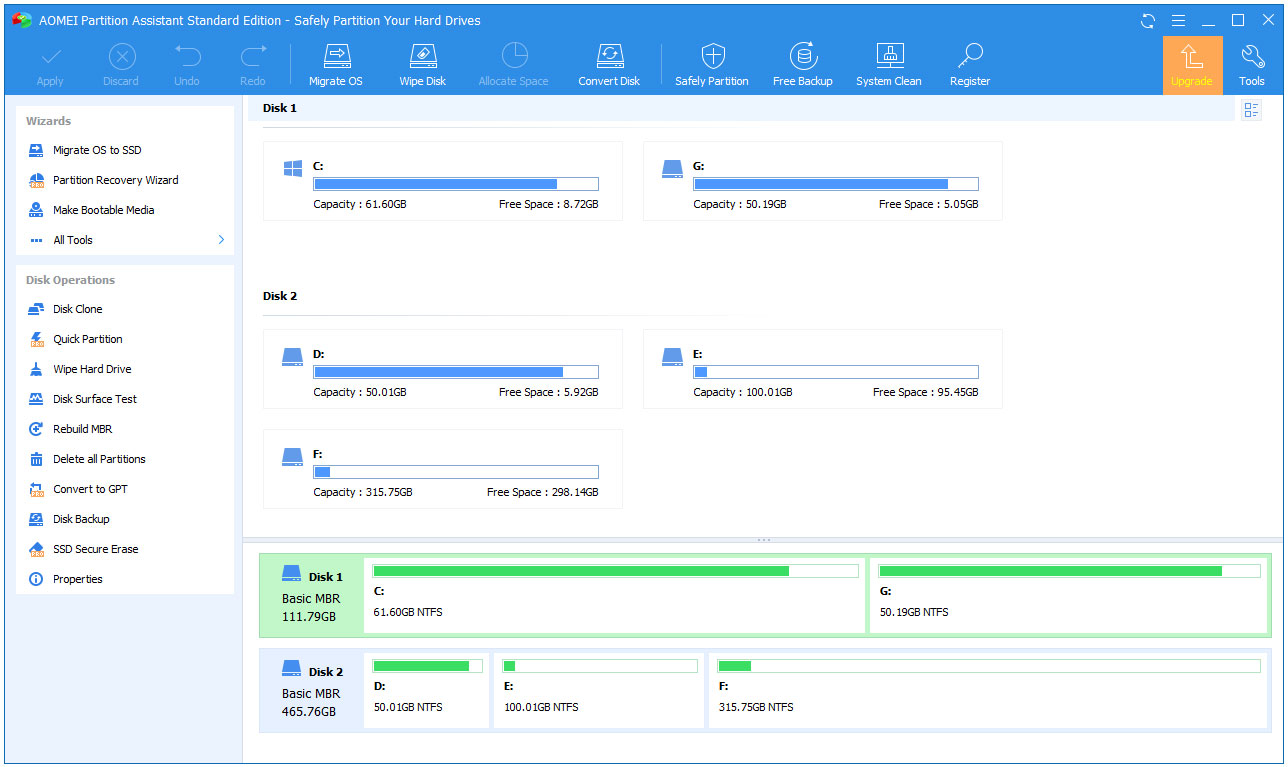This screenshot has height=767, width=1288.
Task: Open the Tools wrench icon
Action: 1251,57
